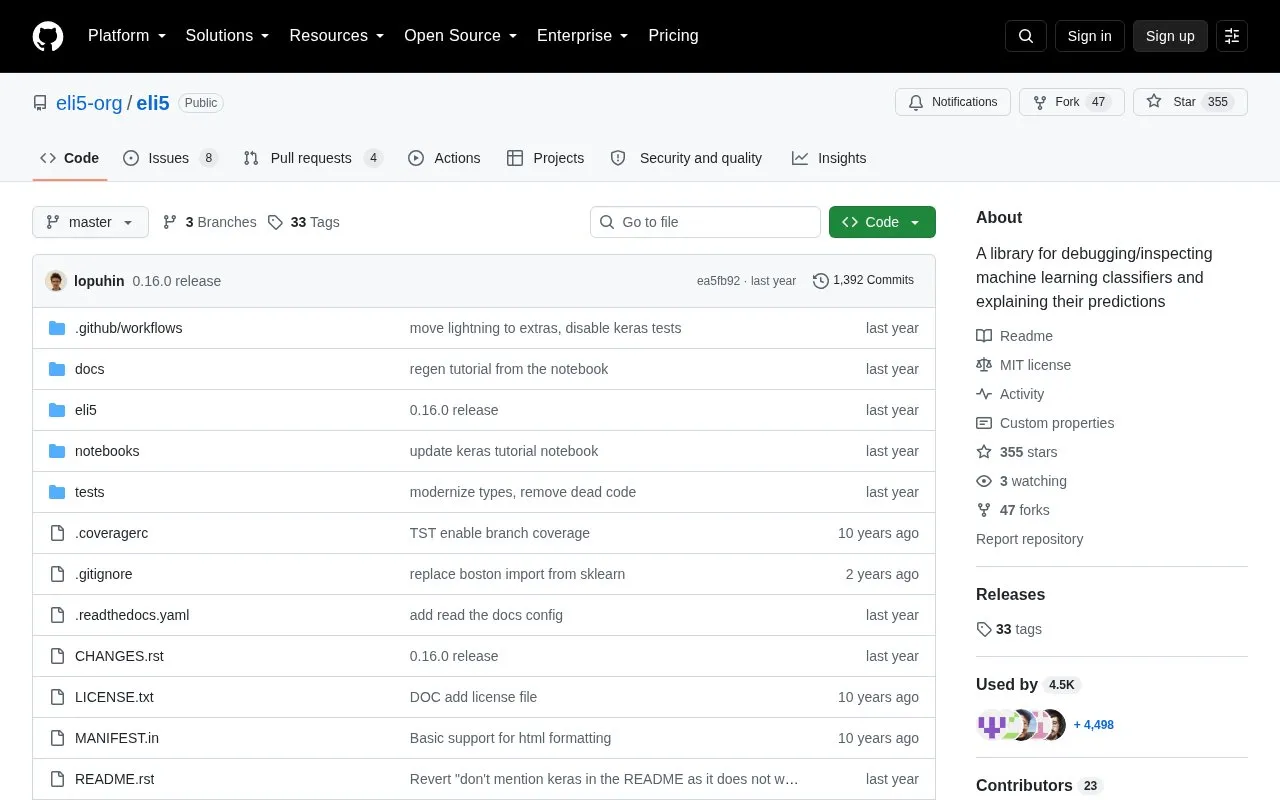Open the eli5-org organization link
Image resolution: width=1280 pixels, height=800 pixels.
click(x=89, y=103)
